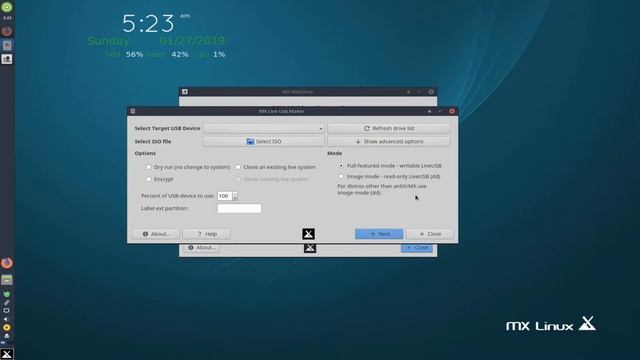The image size is (640, 360).
Task: Open the file manager from the panel
Action: (7, 280)
